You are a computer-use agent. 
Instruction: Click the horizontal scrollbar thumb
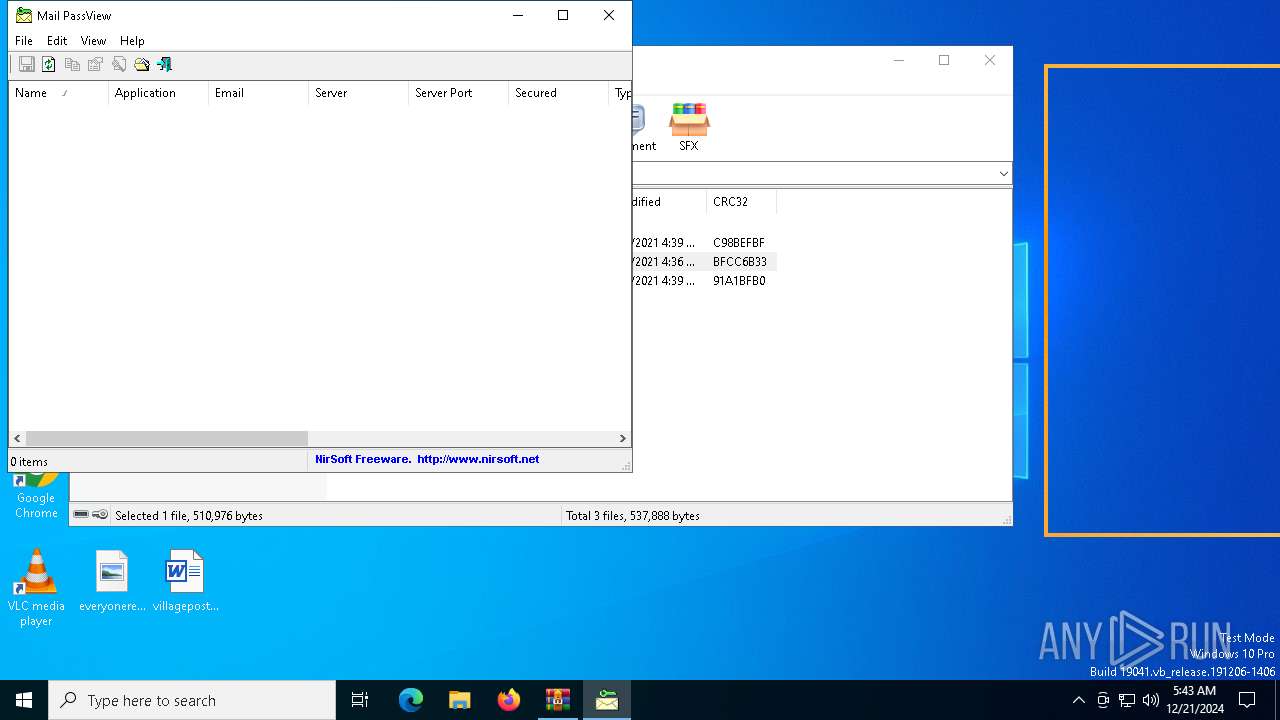click(x=167, y=438)
